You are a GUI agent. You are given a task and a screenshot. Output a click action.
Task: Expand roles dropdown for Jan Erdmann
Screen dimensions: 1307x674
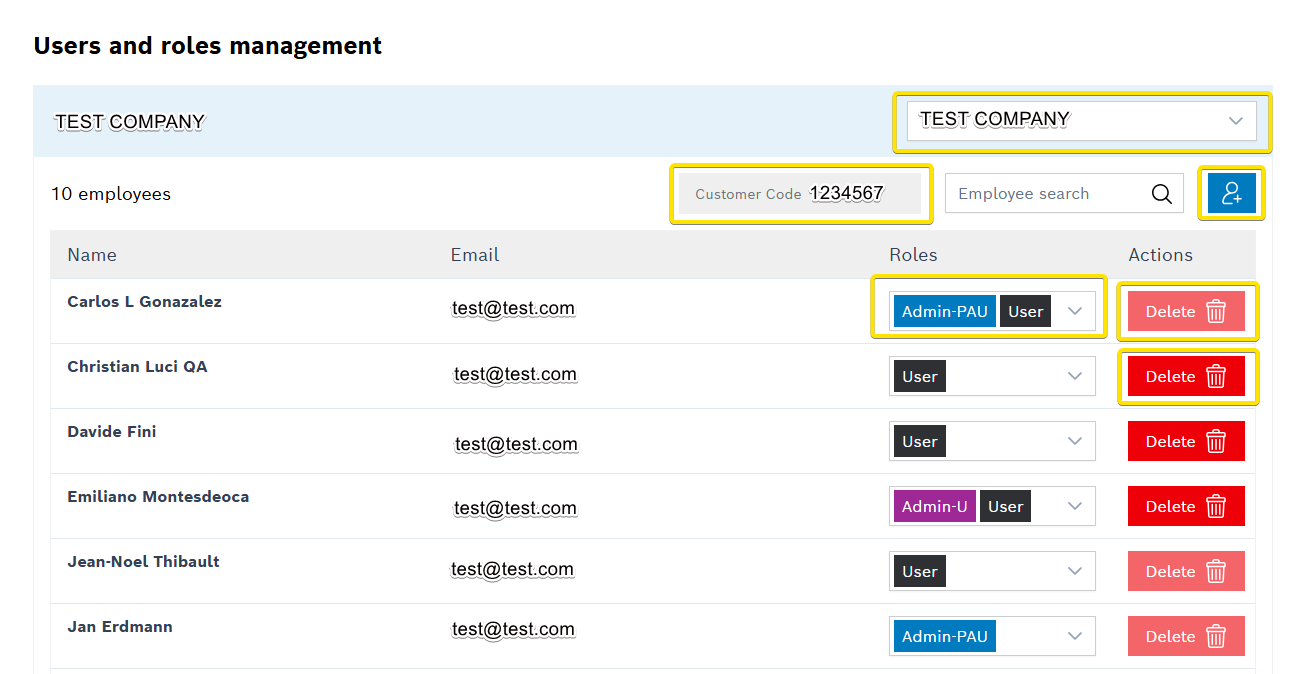point(1075,636)
